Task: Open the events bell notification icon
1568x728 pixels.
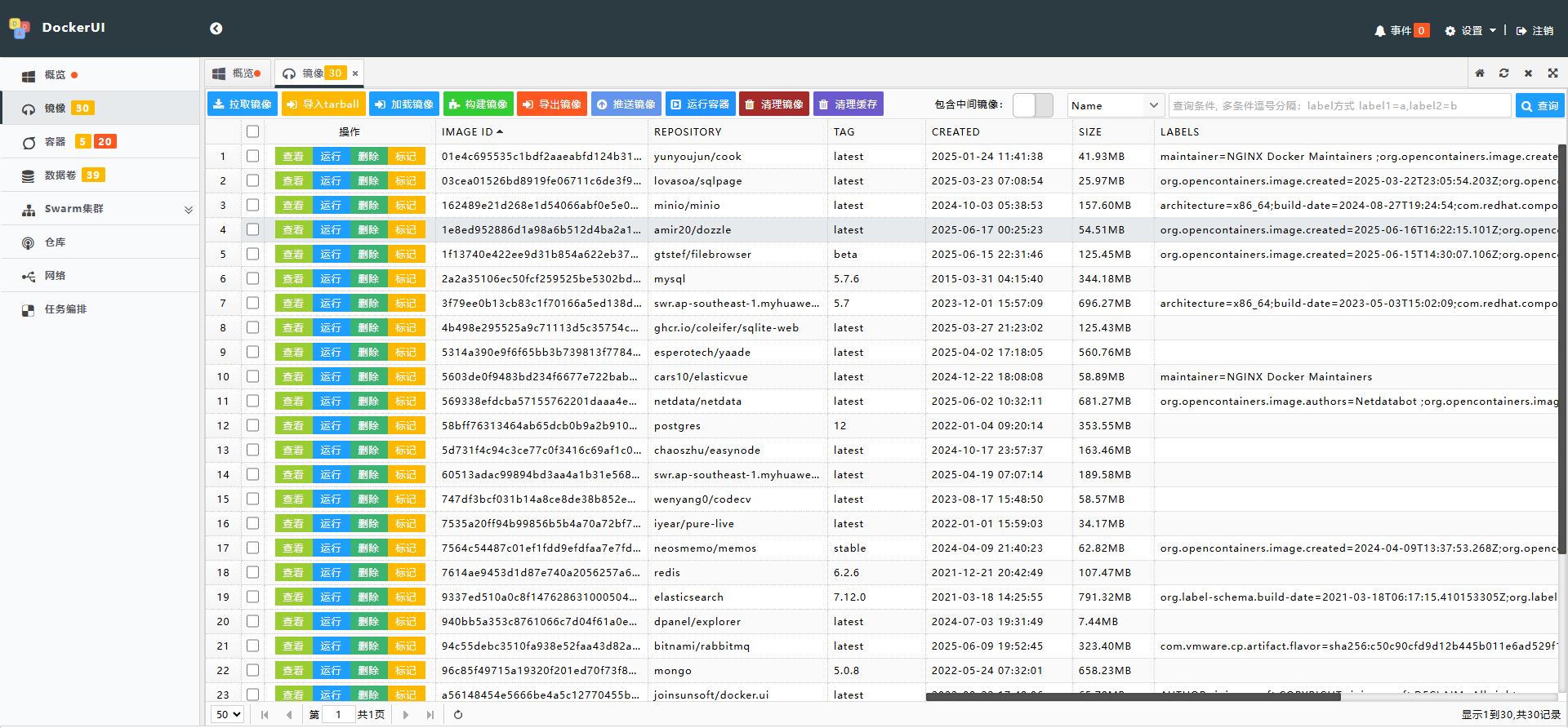Action: coord(1379,31)
